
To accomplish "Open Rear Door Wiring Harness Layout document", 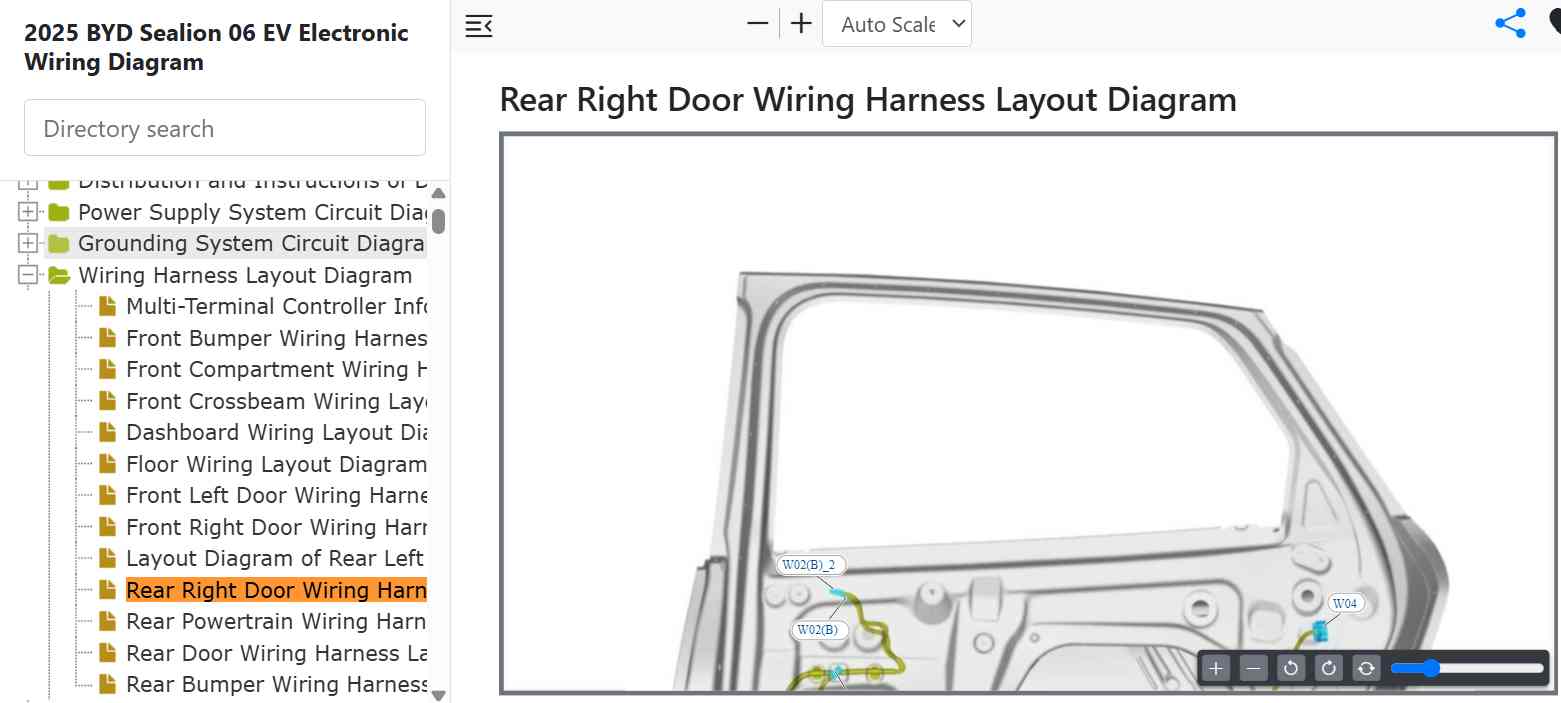I will 277,653.
